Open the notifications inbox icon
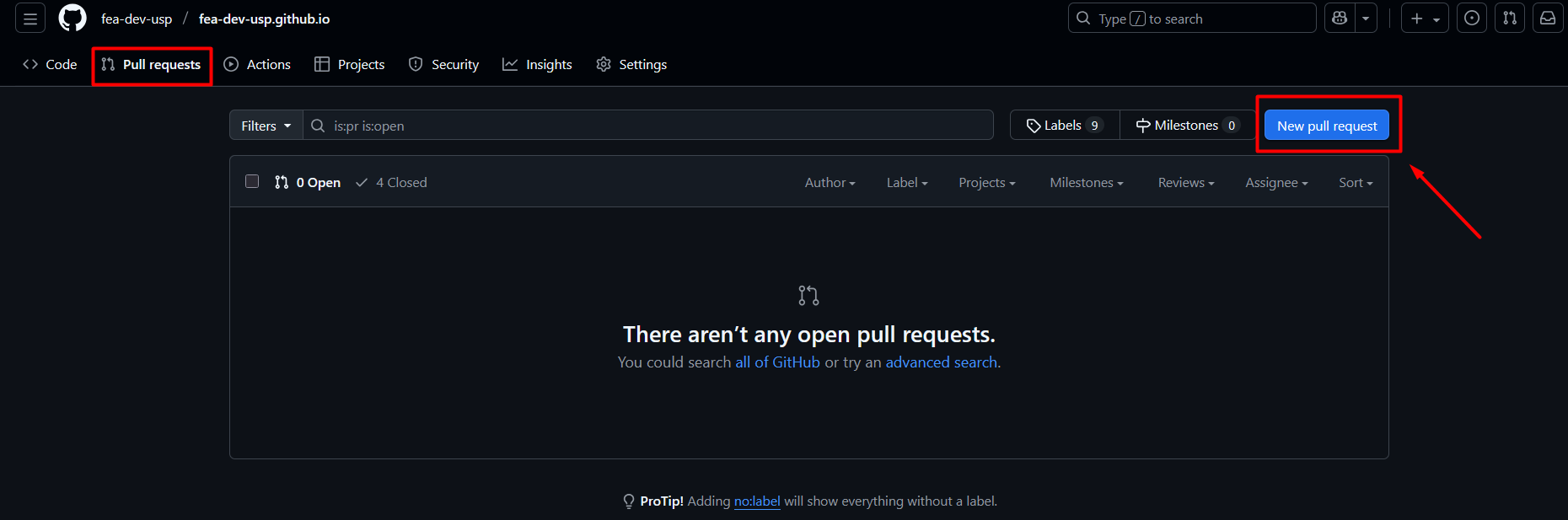 click(x=1548, y=19)
